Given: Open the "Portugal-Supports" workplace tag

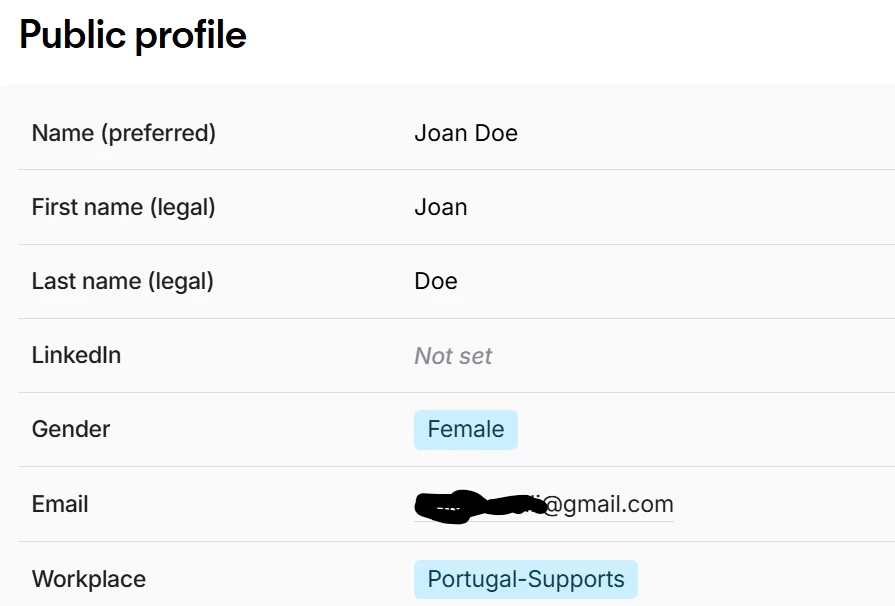Looking at the screenshot, I should (x=526, y=579).
